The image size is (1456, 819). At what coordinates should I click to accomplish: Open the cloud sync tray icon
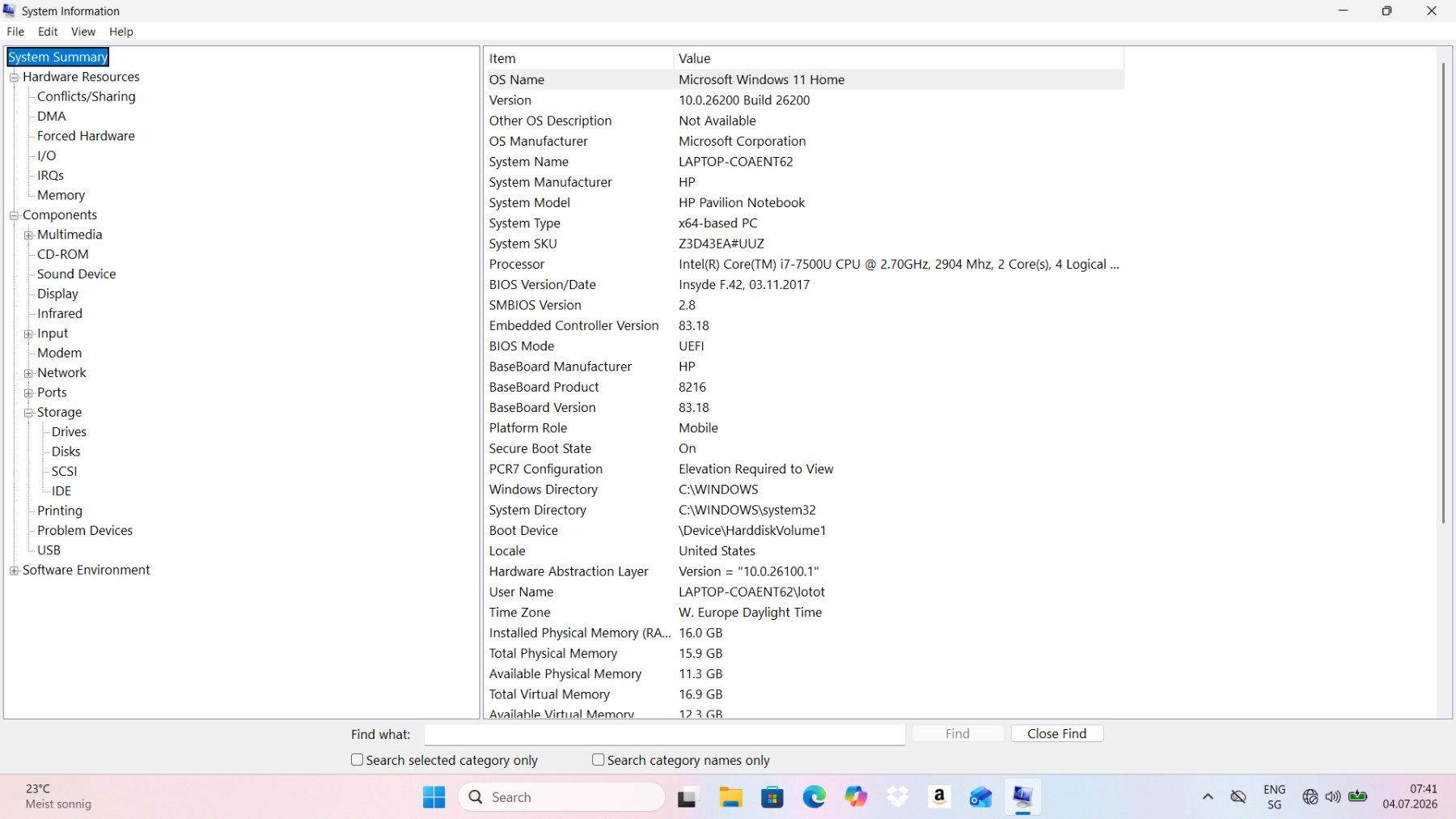(x=1238, y=797)
